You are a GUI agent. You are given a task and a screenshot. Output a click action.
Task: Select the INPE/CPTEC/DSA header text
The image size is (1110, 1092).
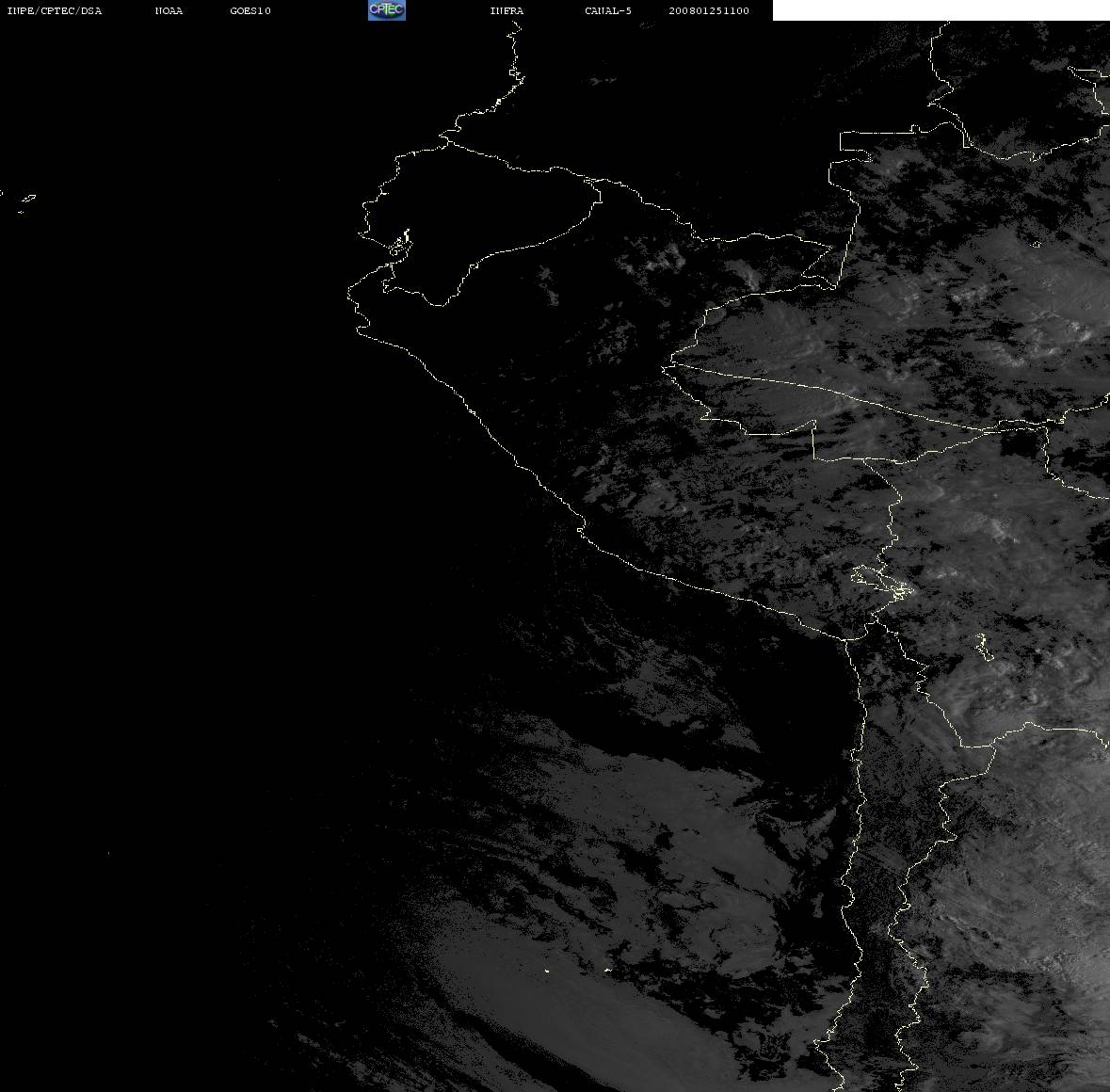pyautogui.click(x=55, y=10)
